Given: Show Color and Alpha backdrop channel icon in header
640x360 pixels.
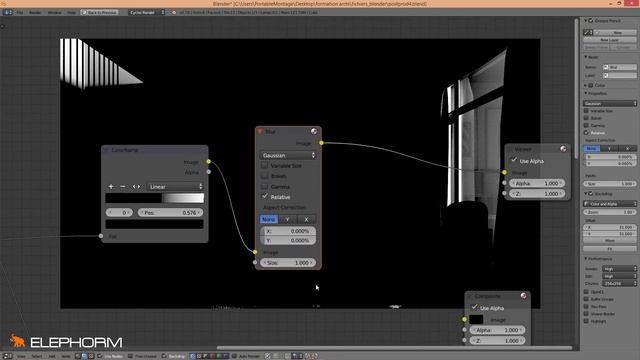Looking at the screenshot, I should 192,356.
